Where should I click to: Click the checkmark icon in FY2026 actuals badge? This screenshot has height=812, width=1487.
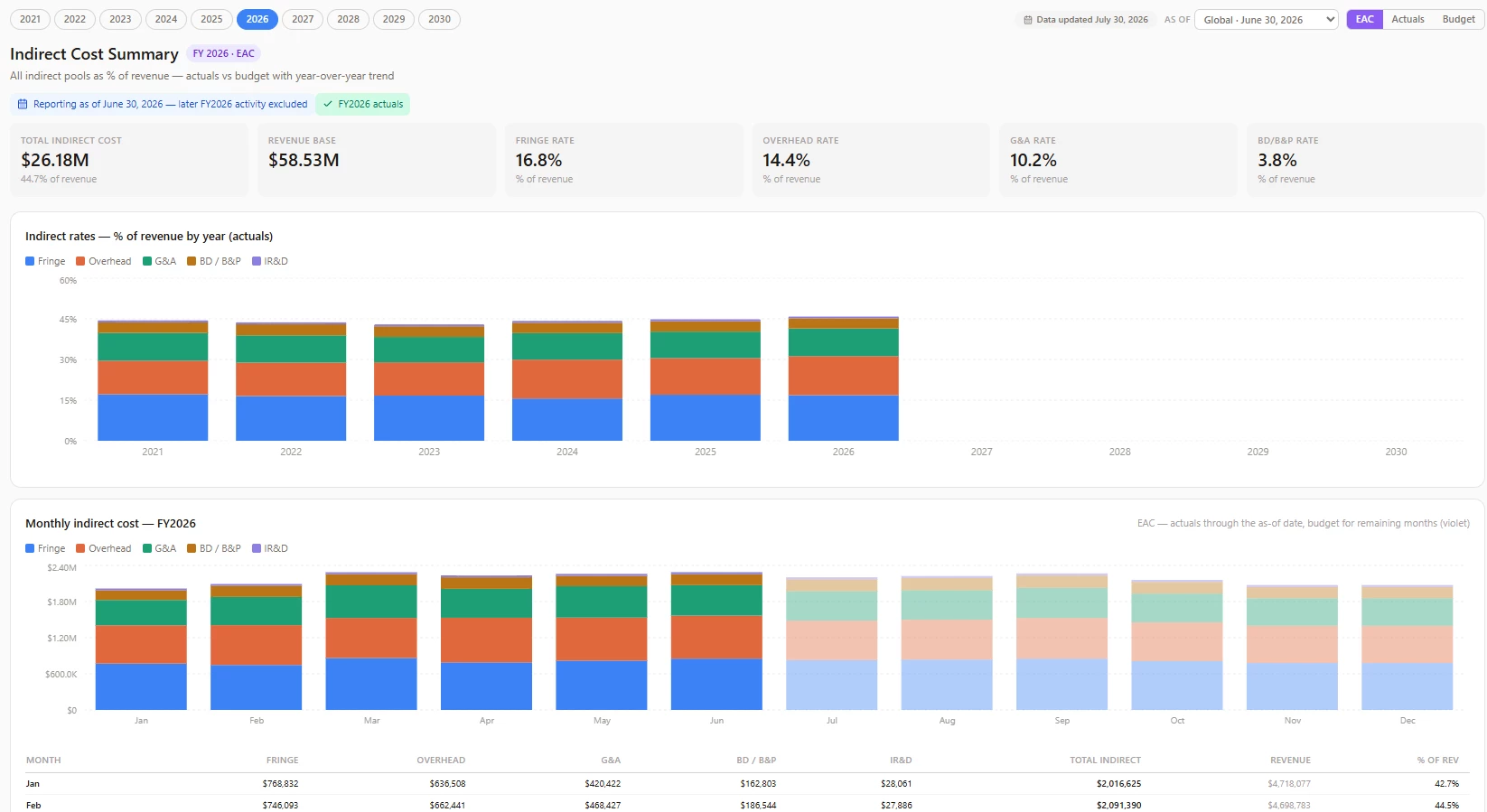pyautogui.click(x=328, y=104)
